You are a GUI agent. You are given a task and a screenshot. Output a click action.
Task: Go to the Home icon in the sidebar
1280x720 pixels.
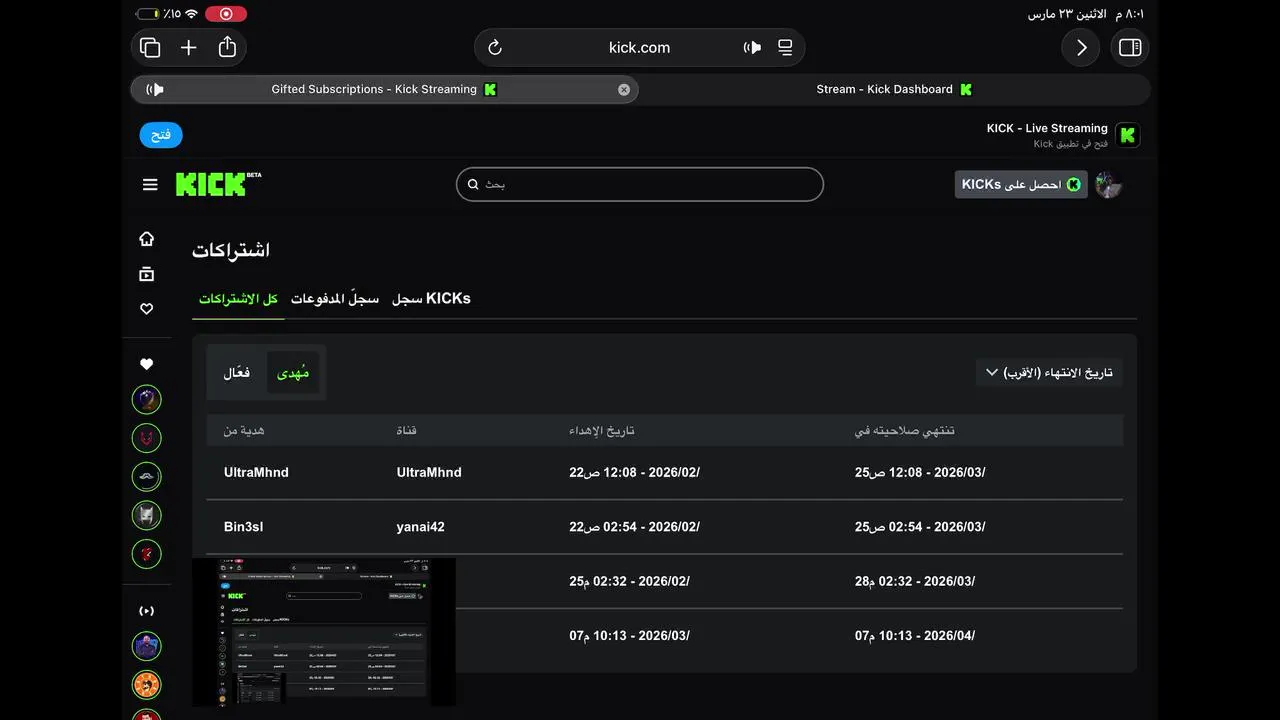click(147, 238)
